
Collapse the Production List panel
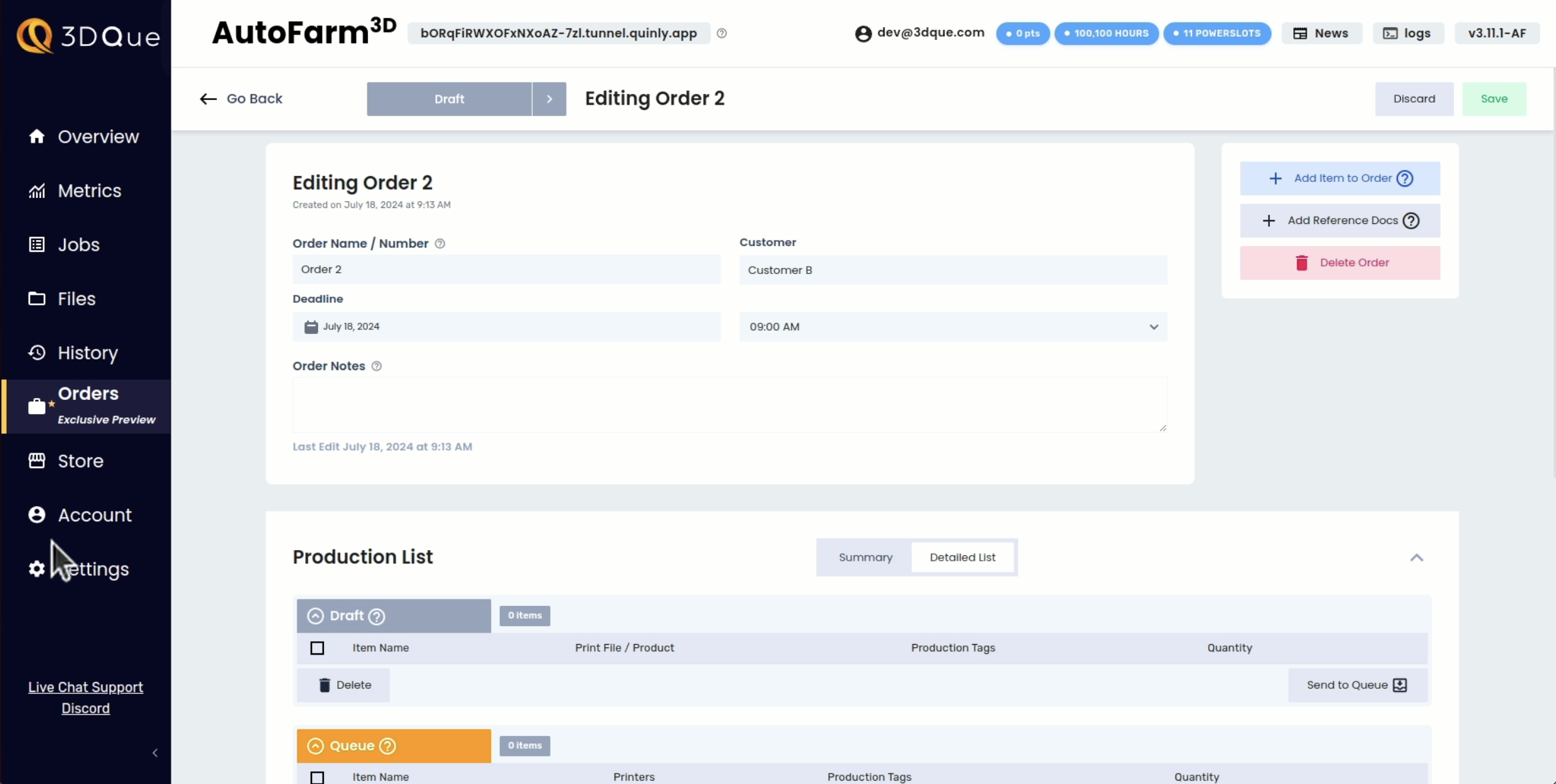1417,557
